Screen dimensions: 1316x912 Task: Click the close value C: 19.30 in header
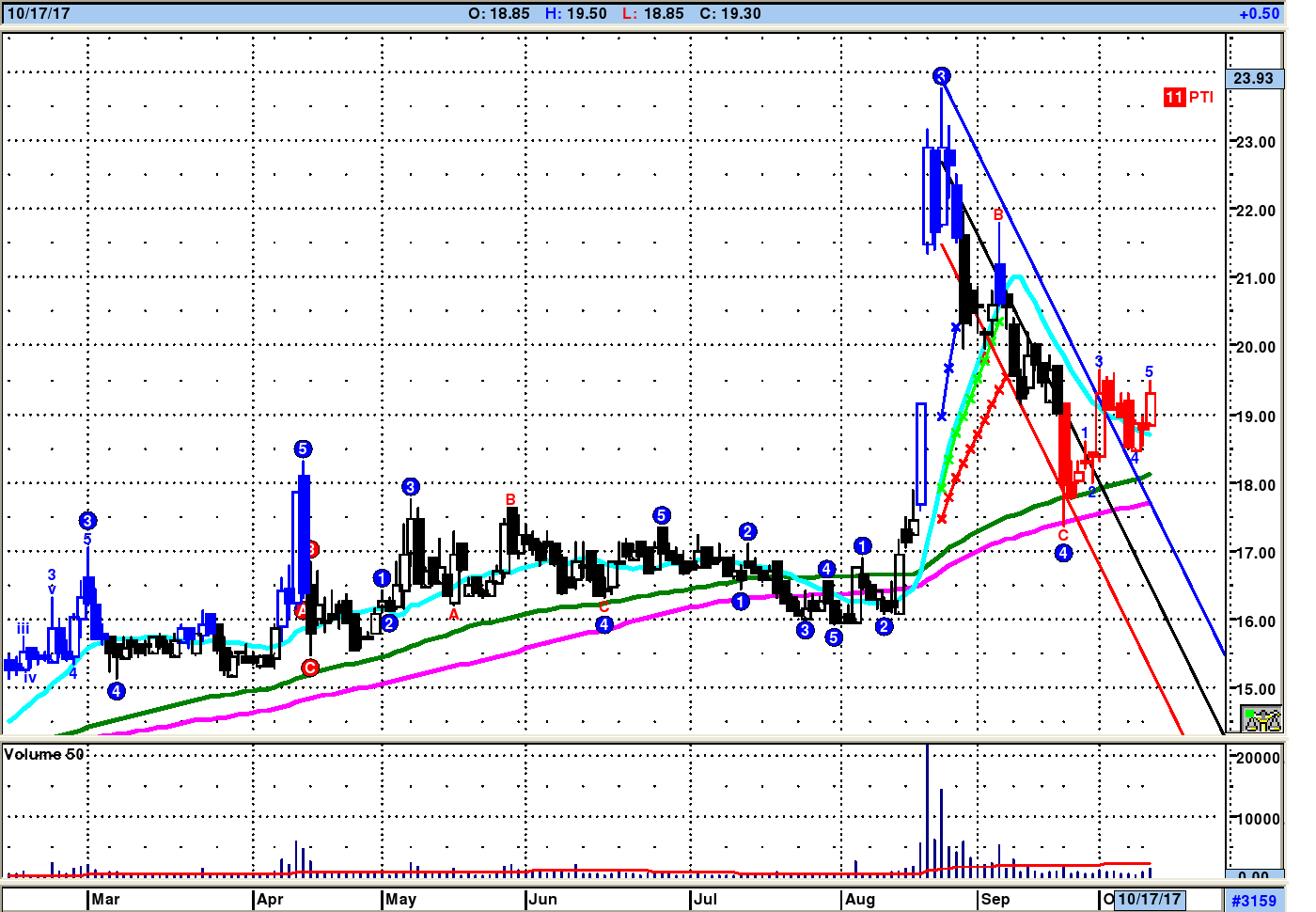click(730, 13)
